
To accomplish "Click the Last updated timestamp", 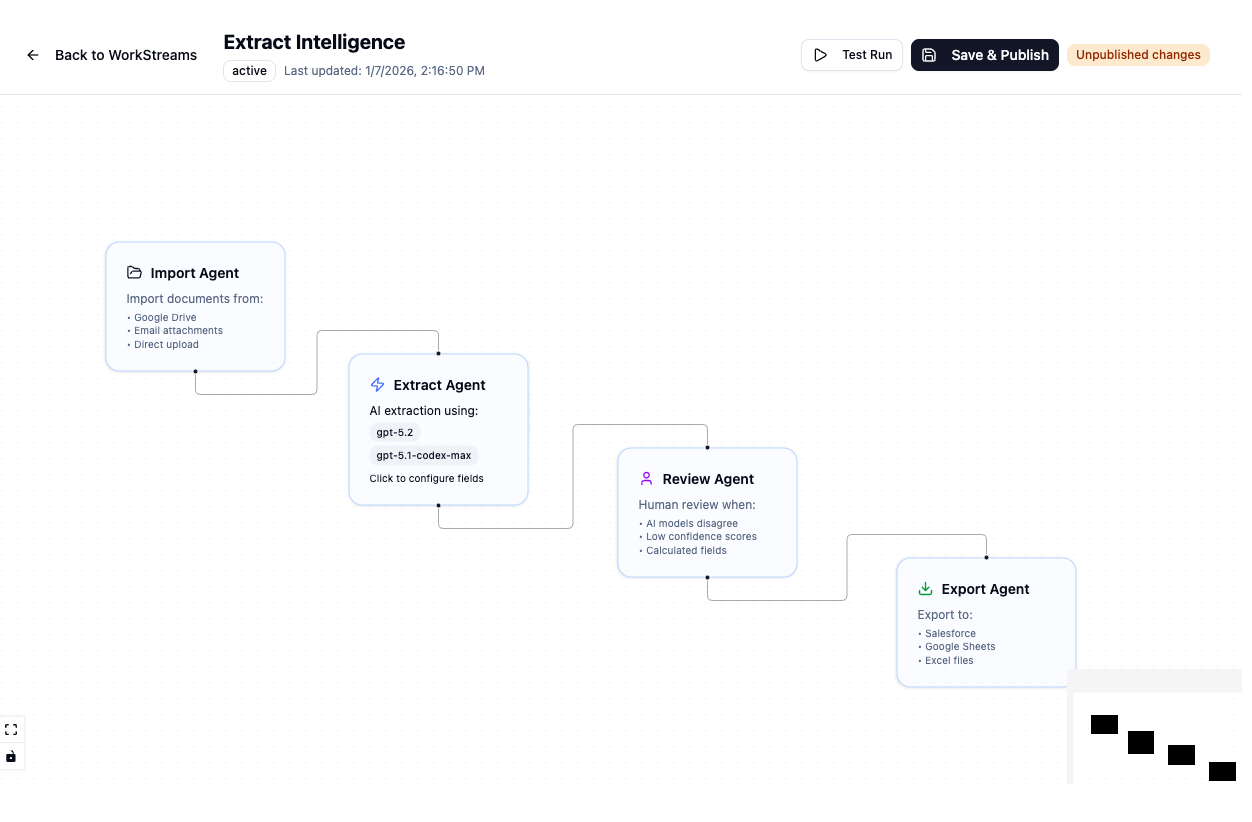I will pyautogui.click(x=384, y=71).
